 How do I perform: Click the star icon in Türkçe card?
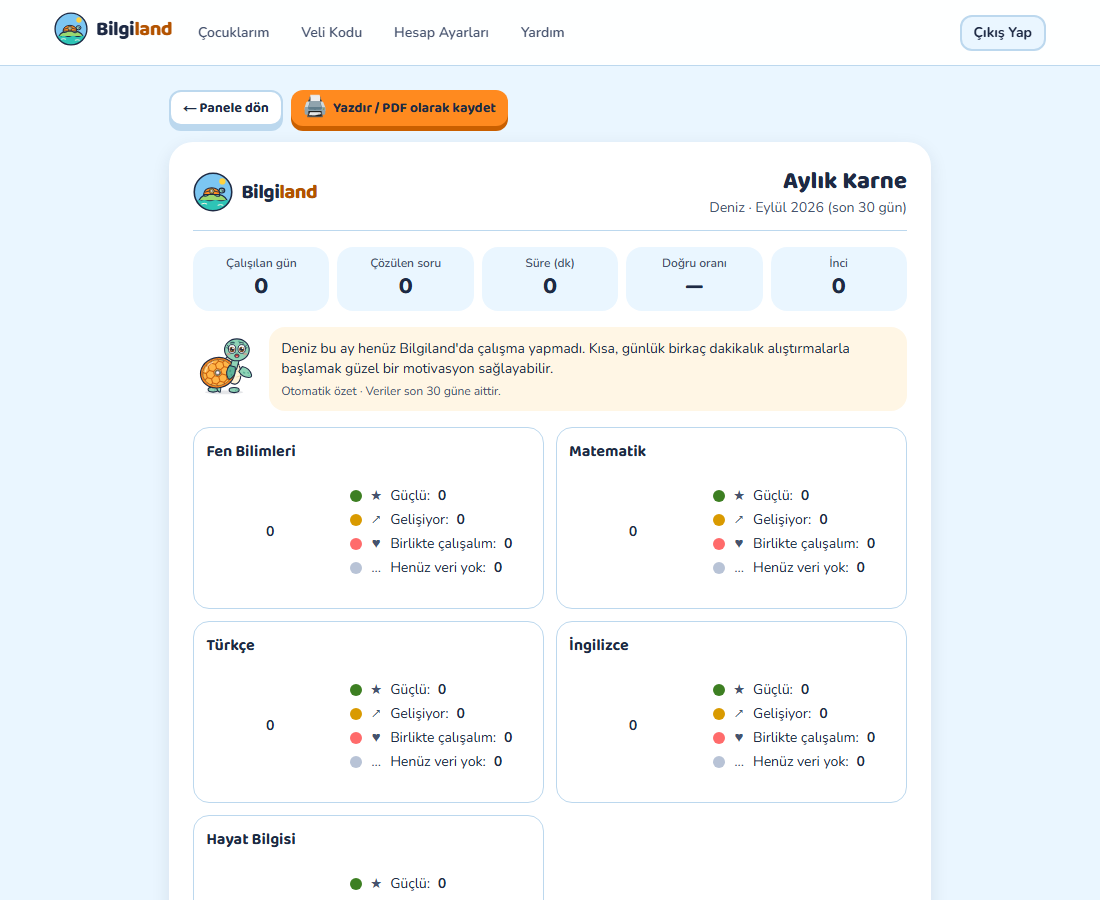point(376,690)
